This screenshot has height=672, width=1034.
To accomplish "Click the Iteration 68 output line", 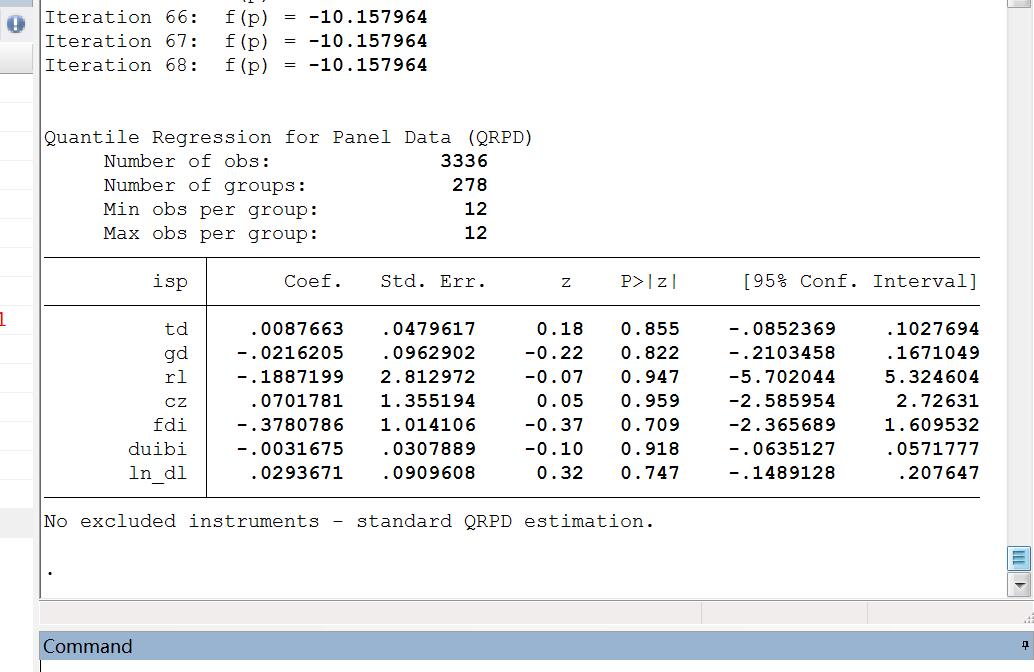I will click(236, 65).
